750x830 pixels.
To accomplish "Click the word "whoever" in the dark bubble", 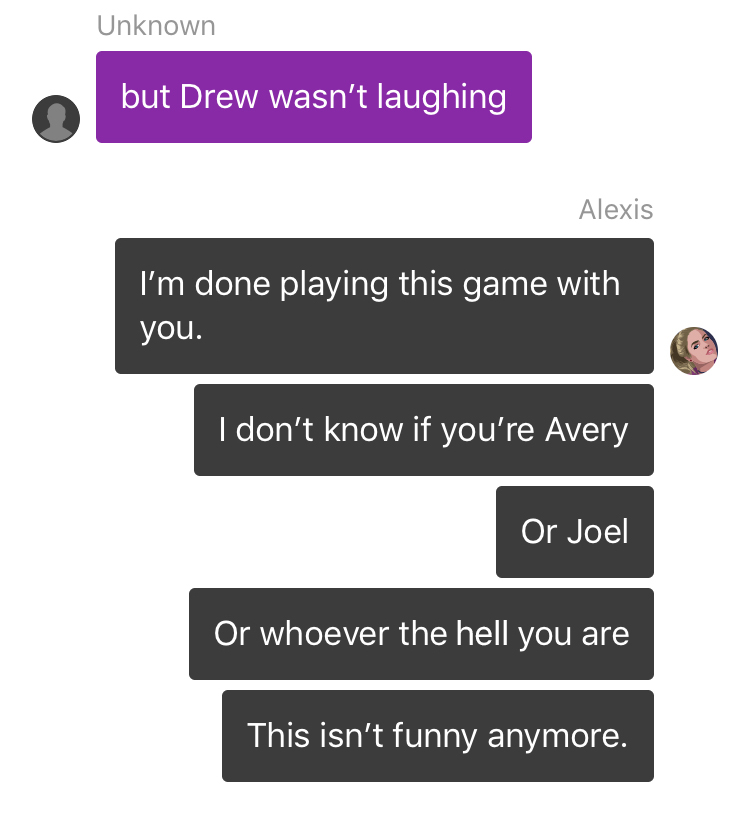I will pyautogui.click(x=325, y=634).
